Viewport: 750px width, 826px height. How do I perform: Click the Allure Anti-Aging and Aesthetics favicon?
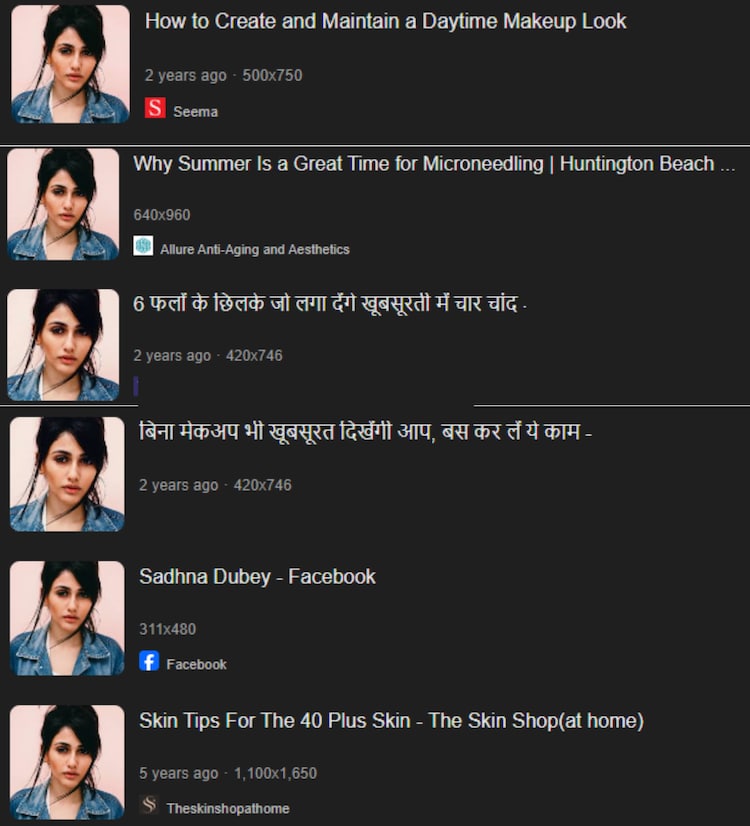click(x=143, y=246)
